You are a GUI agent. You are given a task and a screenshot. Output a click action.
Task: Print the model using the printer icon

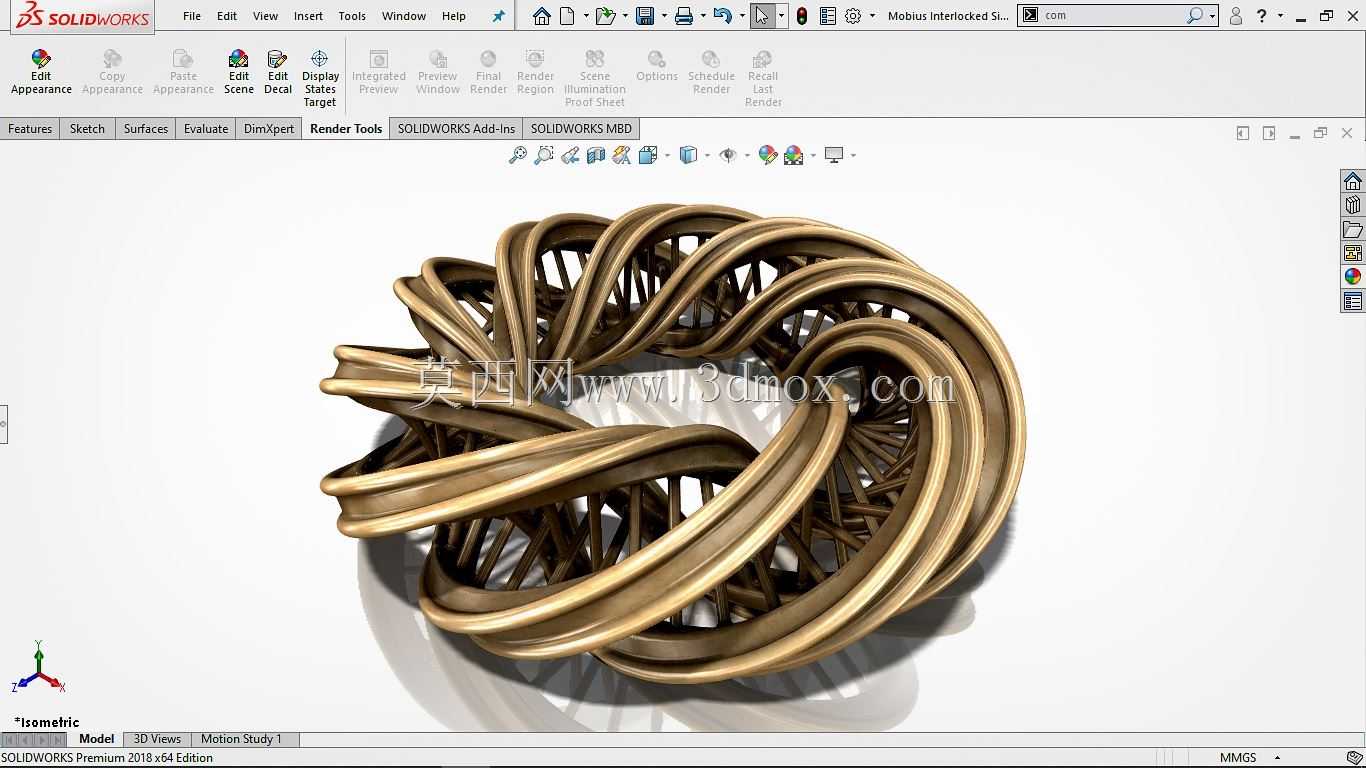[684, 16]
